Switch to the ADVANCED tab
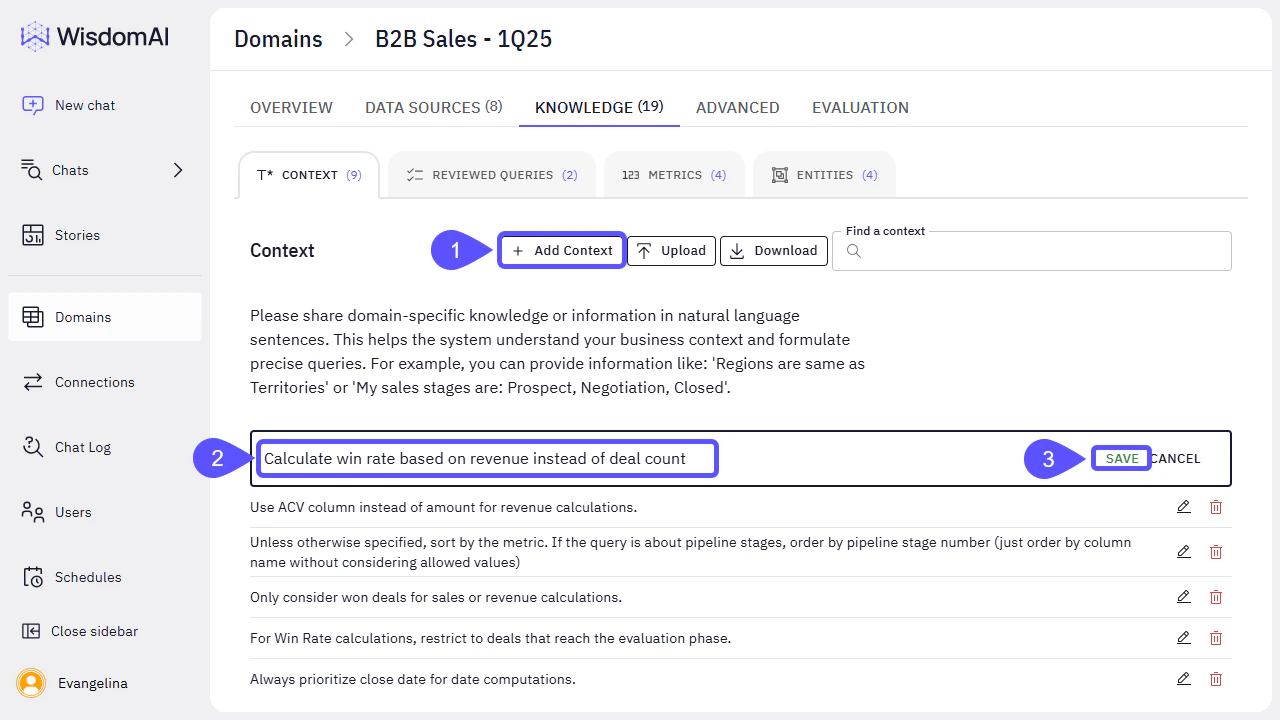This screenshot has height=720, width=1280. coord(737,107)
